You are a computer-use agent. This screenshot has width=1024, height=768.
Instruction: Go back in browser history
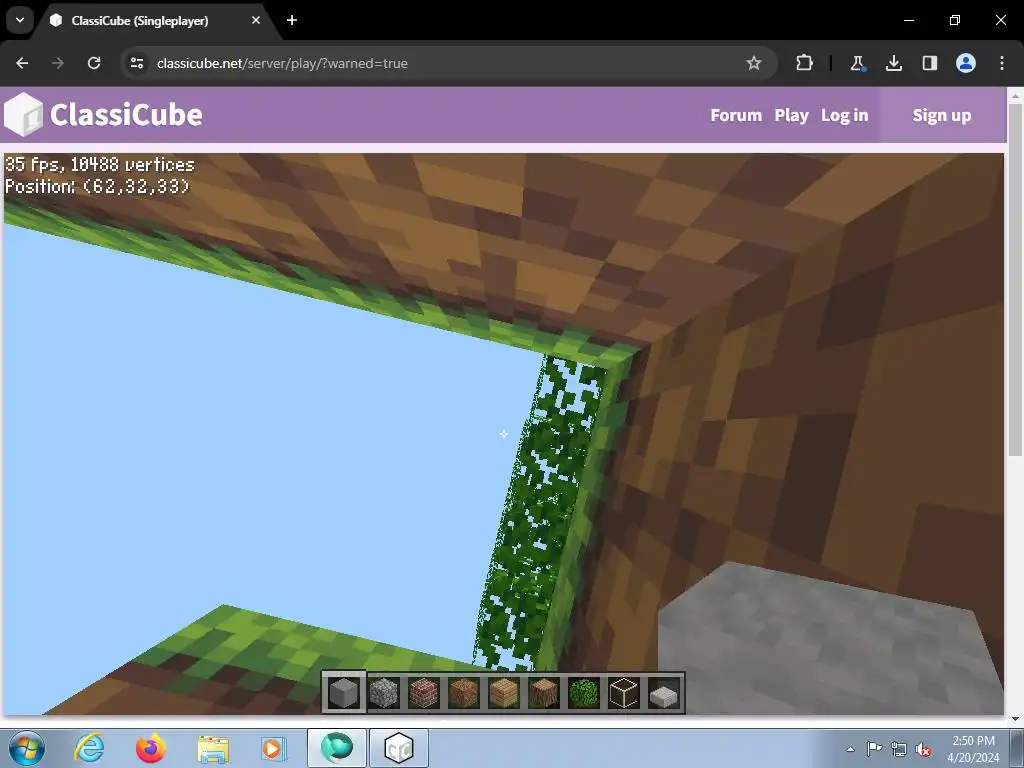point(22,63)
